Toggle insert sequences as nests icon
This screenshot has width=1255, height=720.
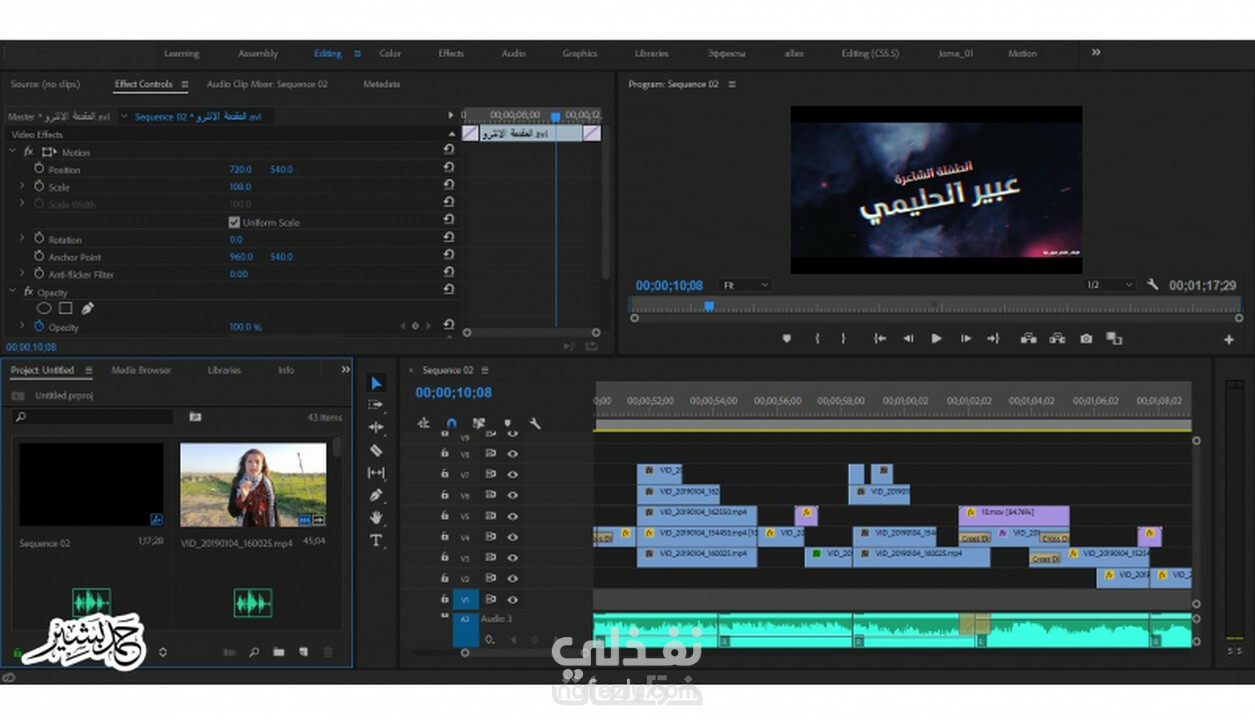tap(424, 423)
